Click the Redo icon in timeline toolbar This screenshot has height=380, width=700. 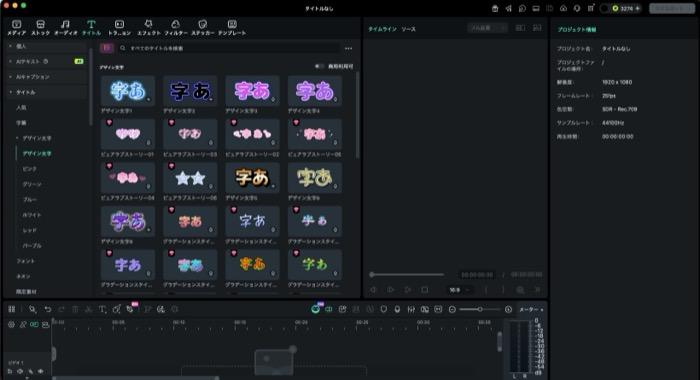[x=62, y=309]
